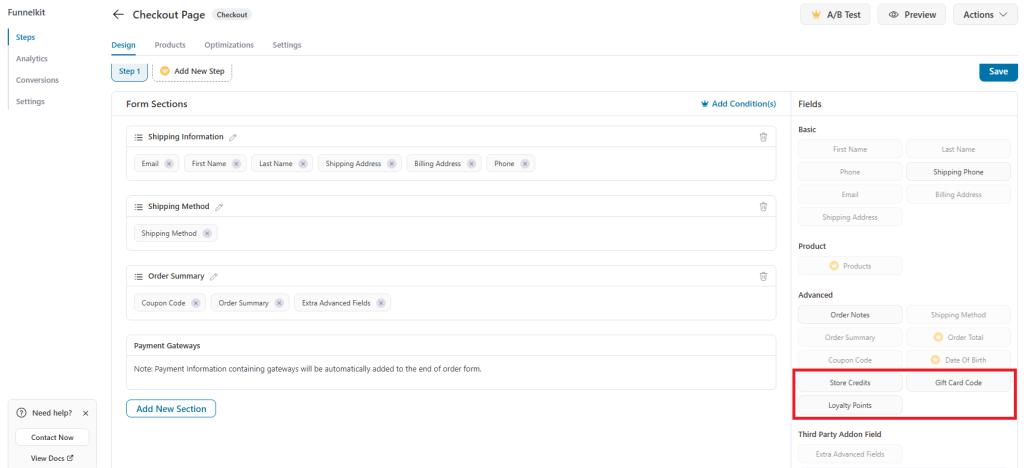Remove the Shipping Address field chip
Image resolution: width=1024 pixels, height=468 pixels.
pyautogui.click(x=391, y=164)
